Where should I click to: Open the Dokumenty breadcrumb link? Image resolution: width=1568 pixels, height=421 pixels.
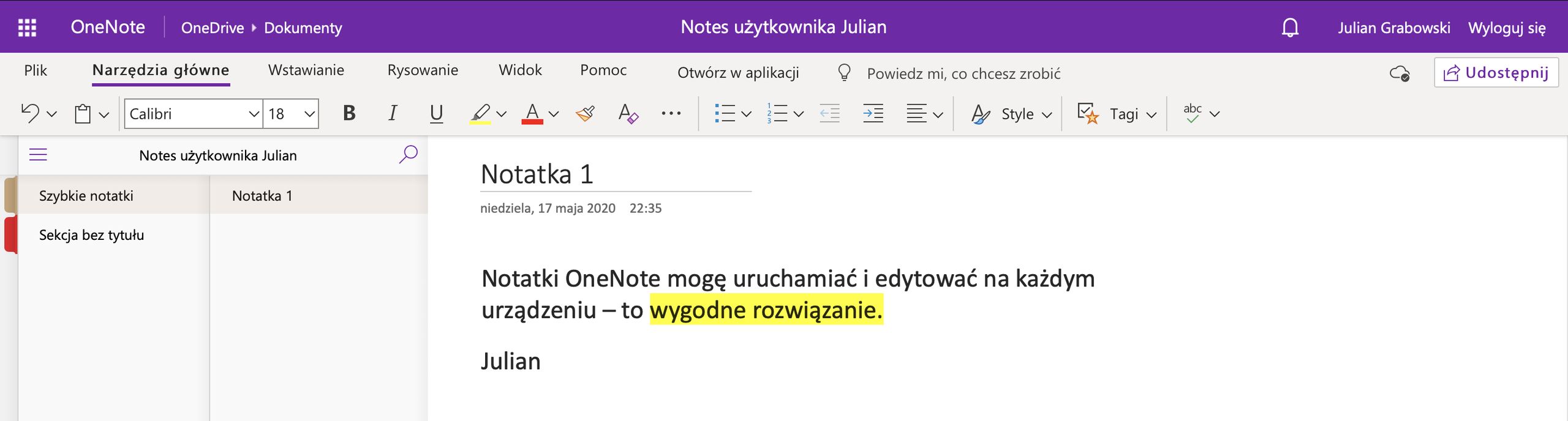point(303,28)
